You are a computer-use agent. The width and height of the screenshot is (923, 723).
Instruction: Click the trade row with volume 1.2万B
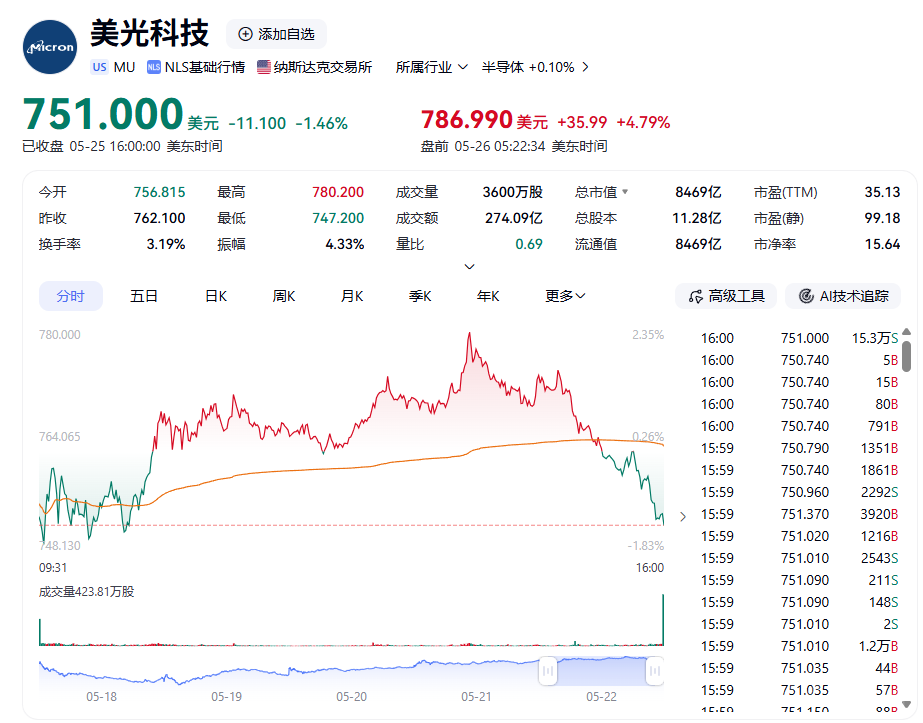799,646
